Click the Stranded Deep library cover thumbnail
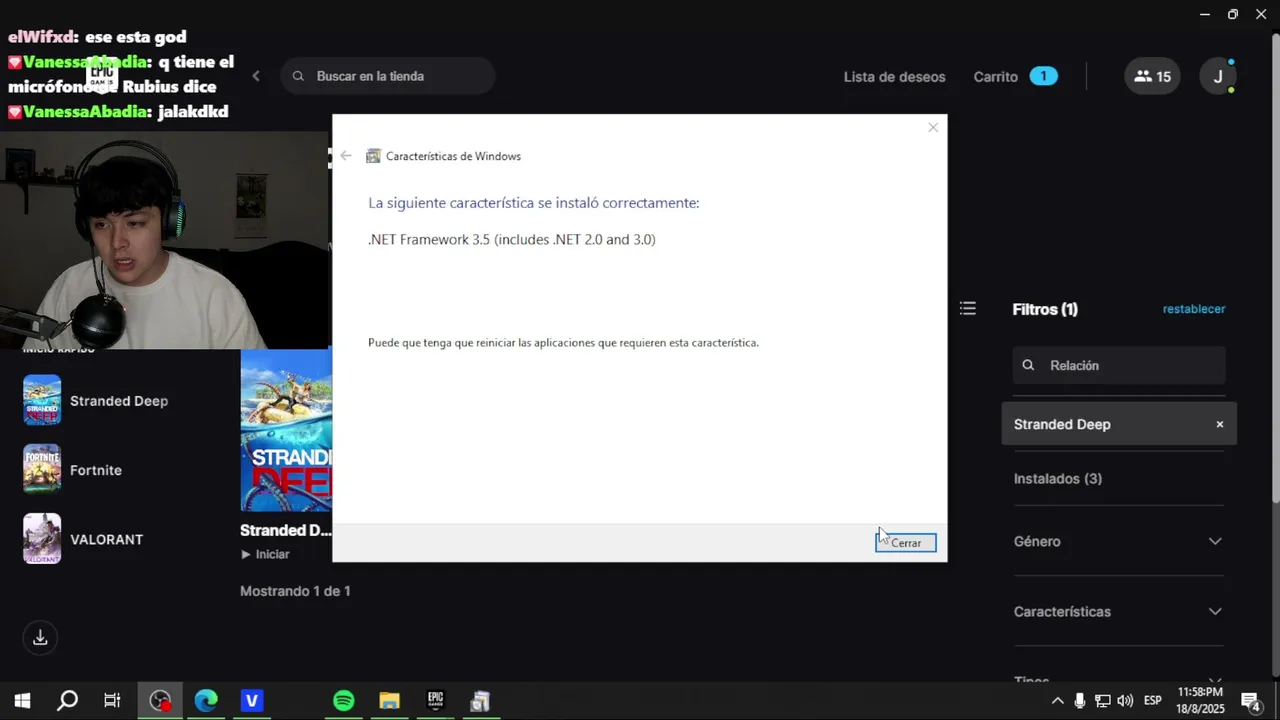This screenshot has width=1280, height=720. [286, 430]
